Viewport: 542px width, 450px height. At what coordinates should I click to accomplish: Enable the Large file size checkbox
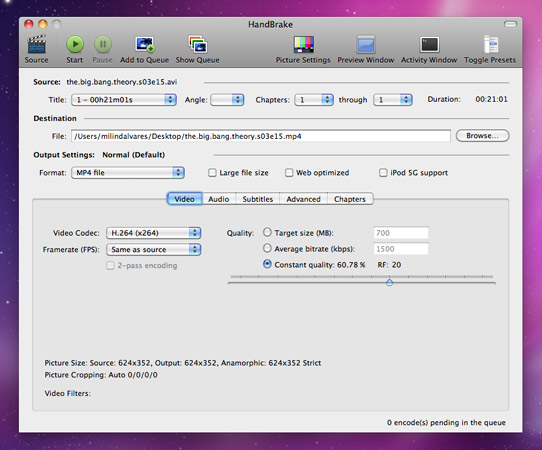[212, 172]
